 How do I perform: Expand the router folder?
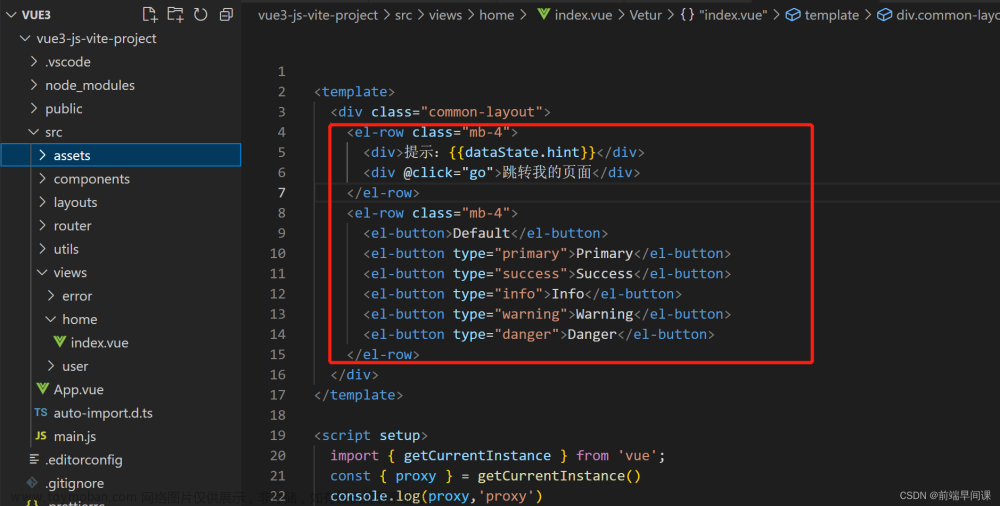point(42,225)
